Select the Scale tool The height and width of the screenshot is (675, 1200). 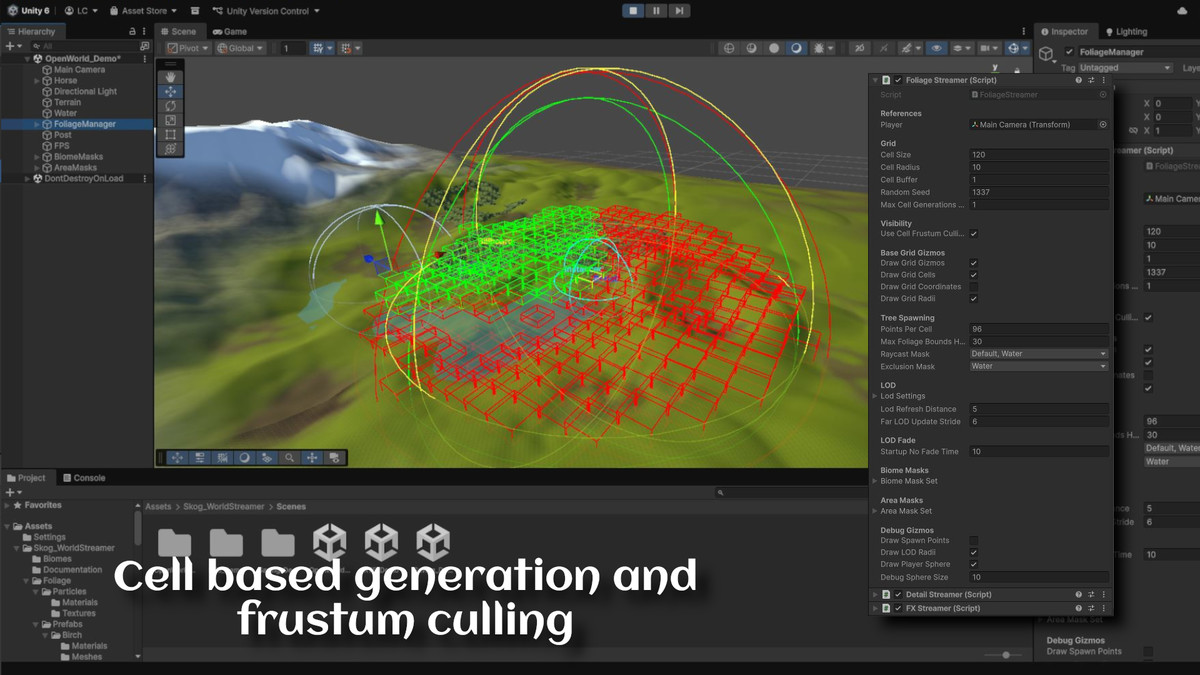coord(170,119)
